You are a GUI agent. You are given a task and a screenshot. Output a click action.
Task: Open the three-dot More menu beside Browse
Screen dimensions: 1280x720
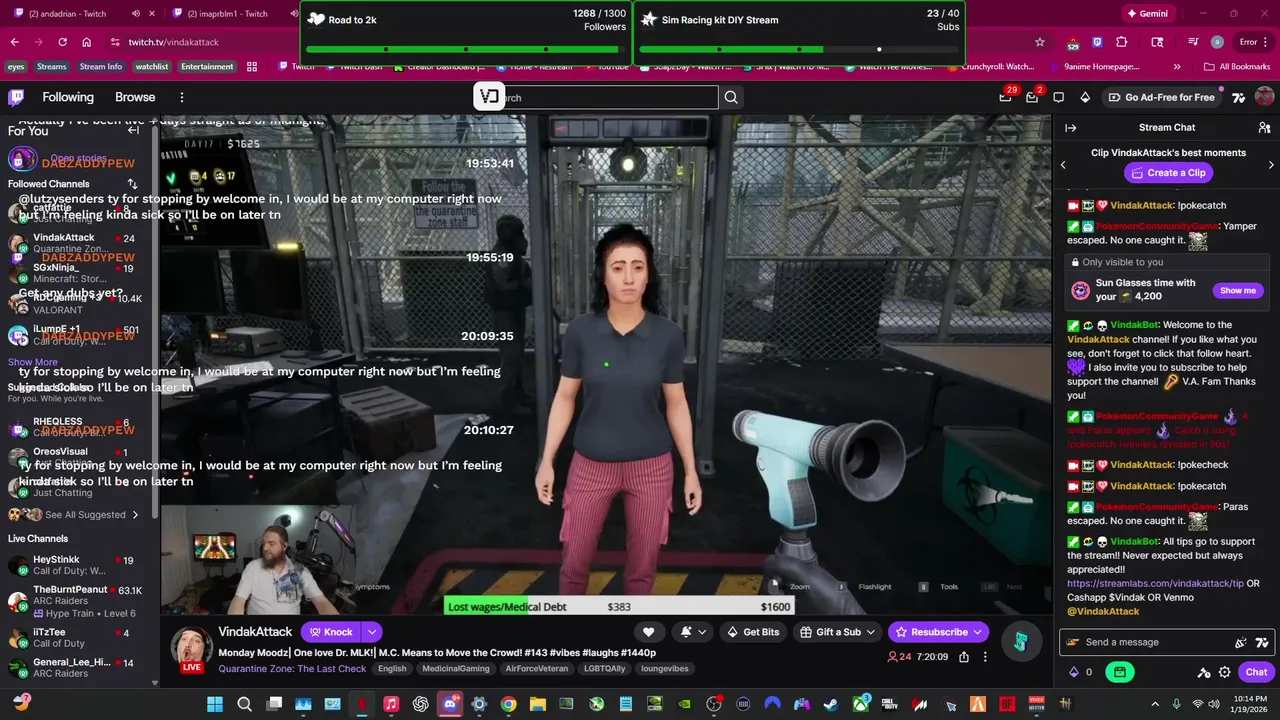pyautogui.click(x=182, y=97)
